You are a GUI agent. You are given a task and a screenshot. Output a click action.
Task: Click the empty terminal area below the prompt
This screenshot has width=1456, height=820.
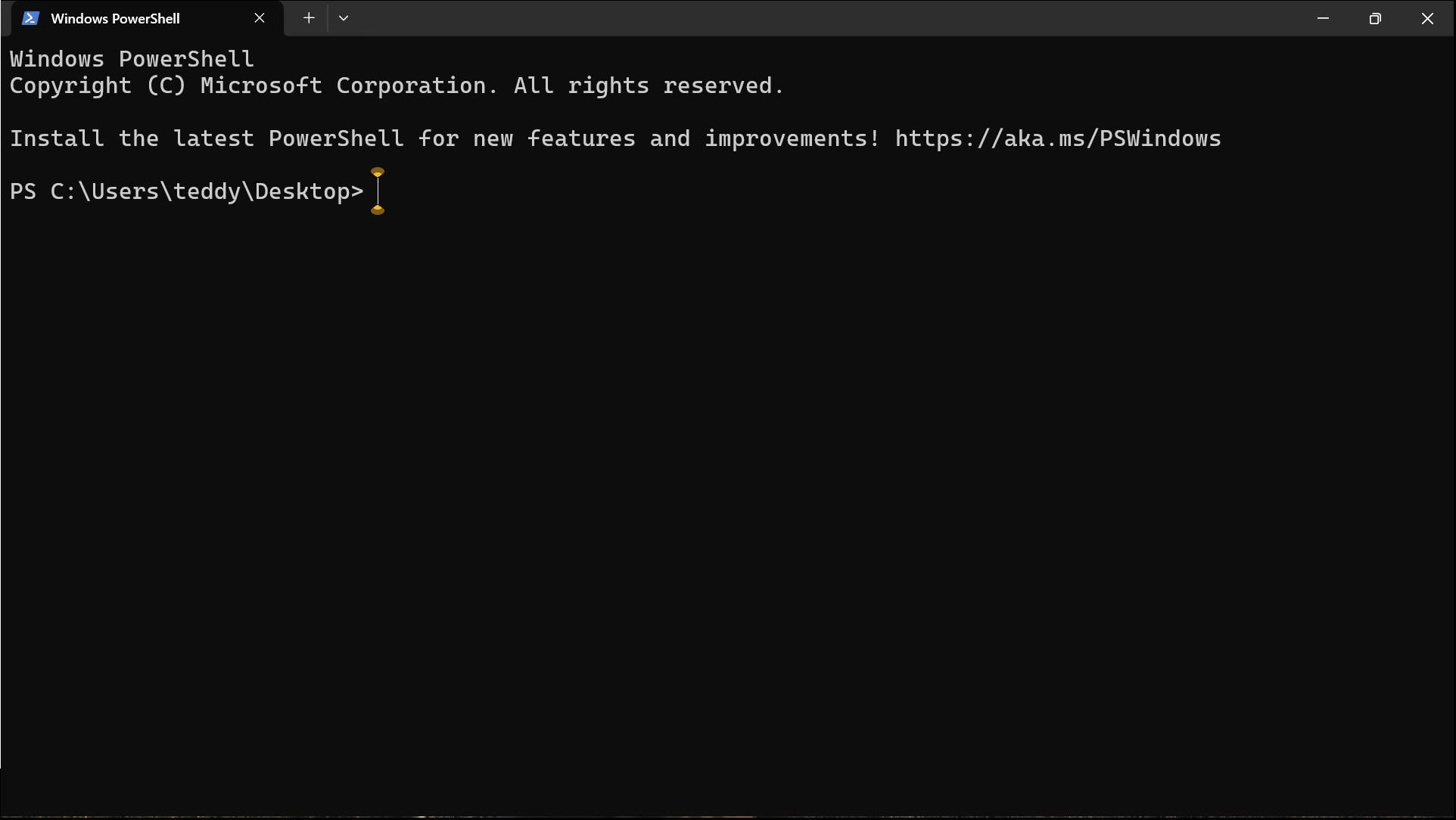(x=726, y=492)
